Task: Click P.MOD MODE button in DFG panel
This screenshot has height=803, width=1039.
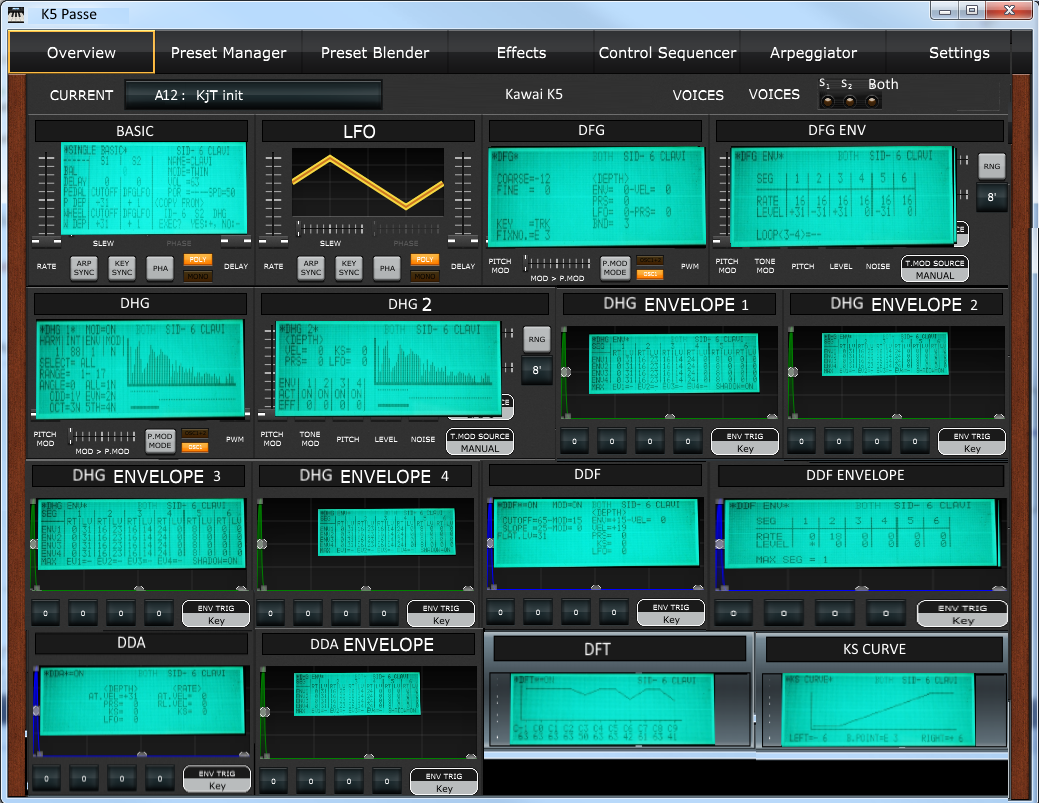Action: coord(615,267)
